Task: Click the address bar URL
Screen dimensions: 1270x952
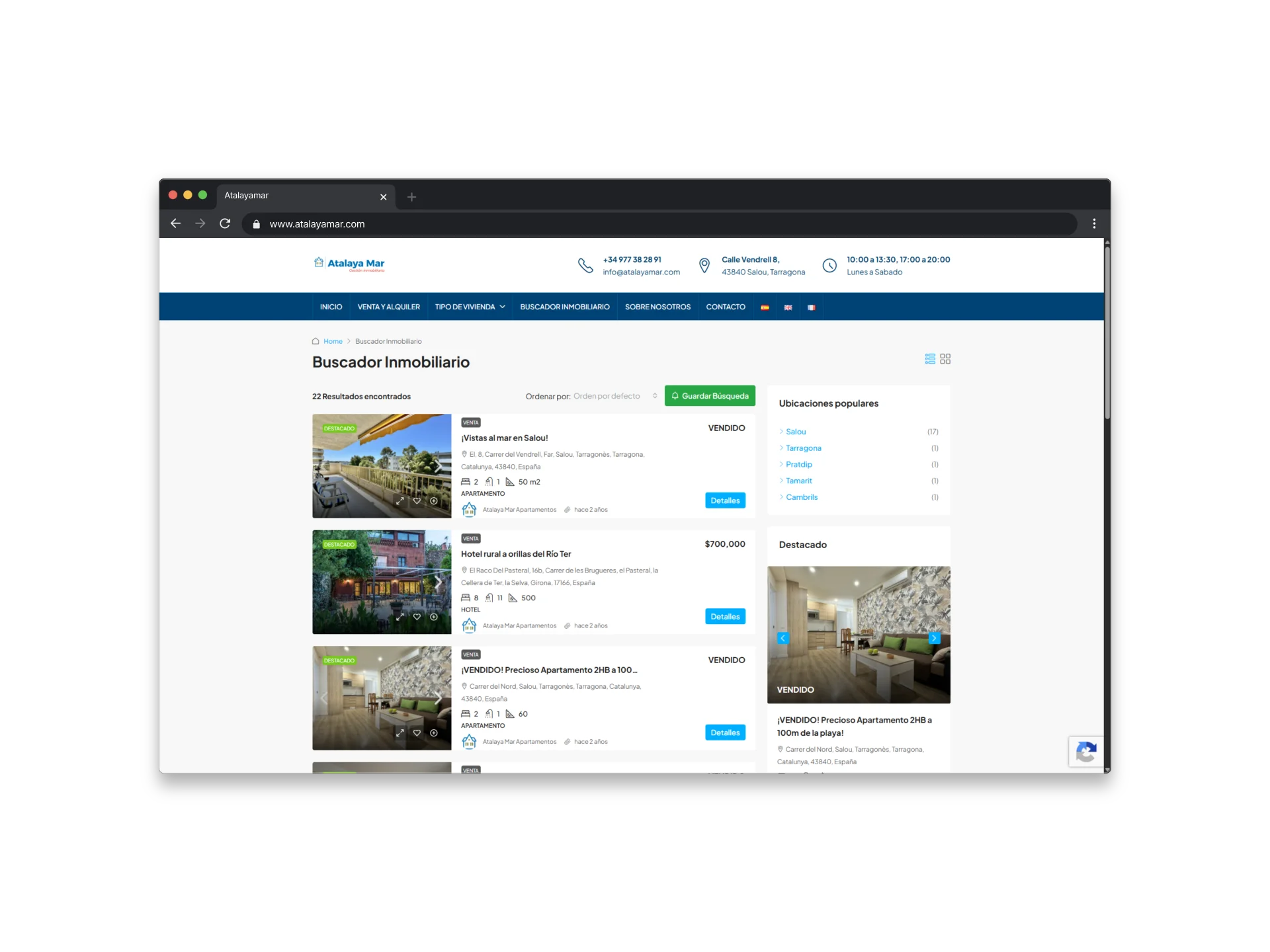Action: click(x=317, y=224)
